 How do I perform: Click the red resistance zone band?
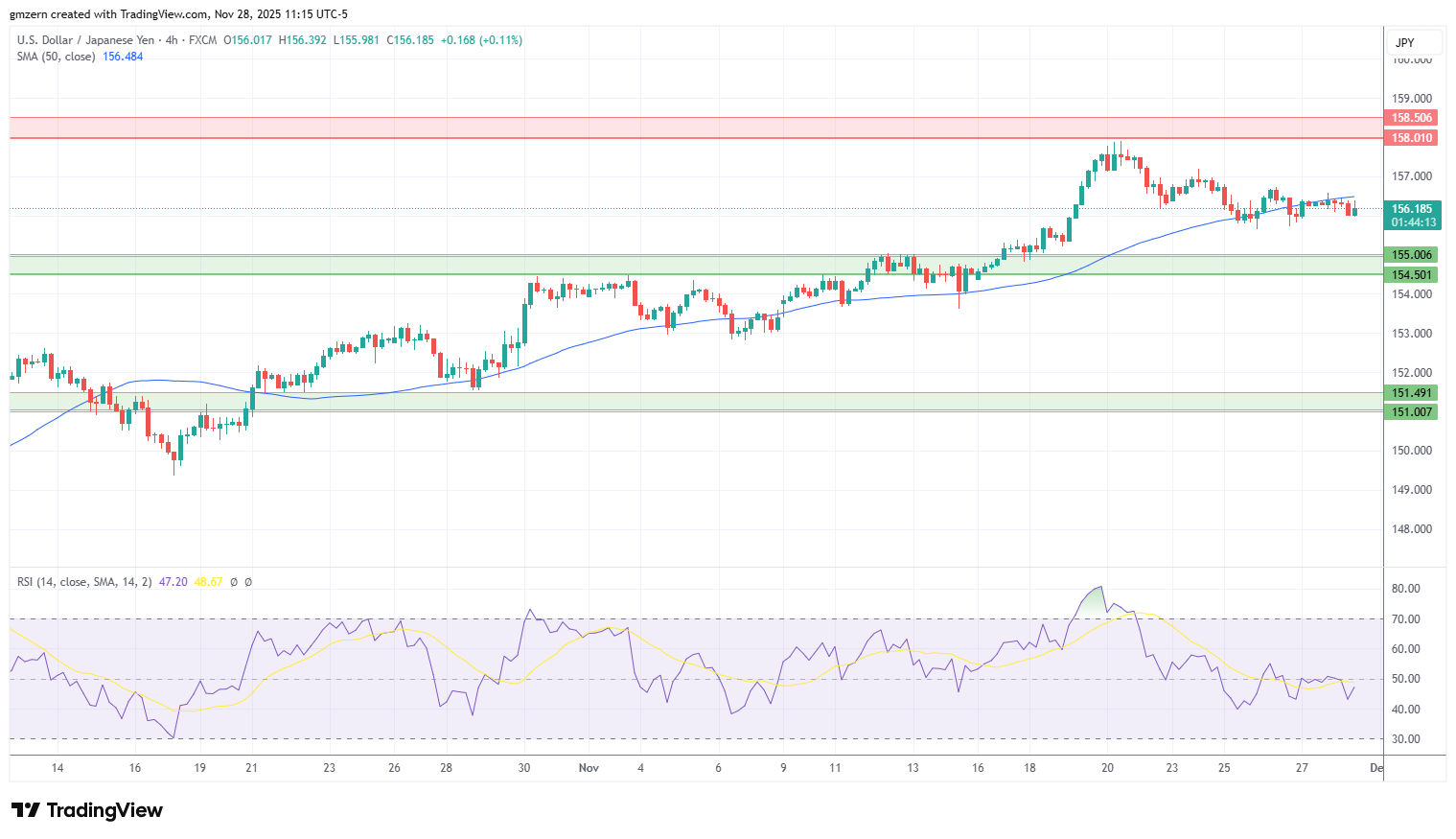pos(696,128)
